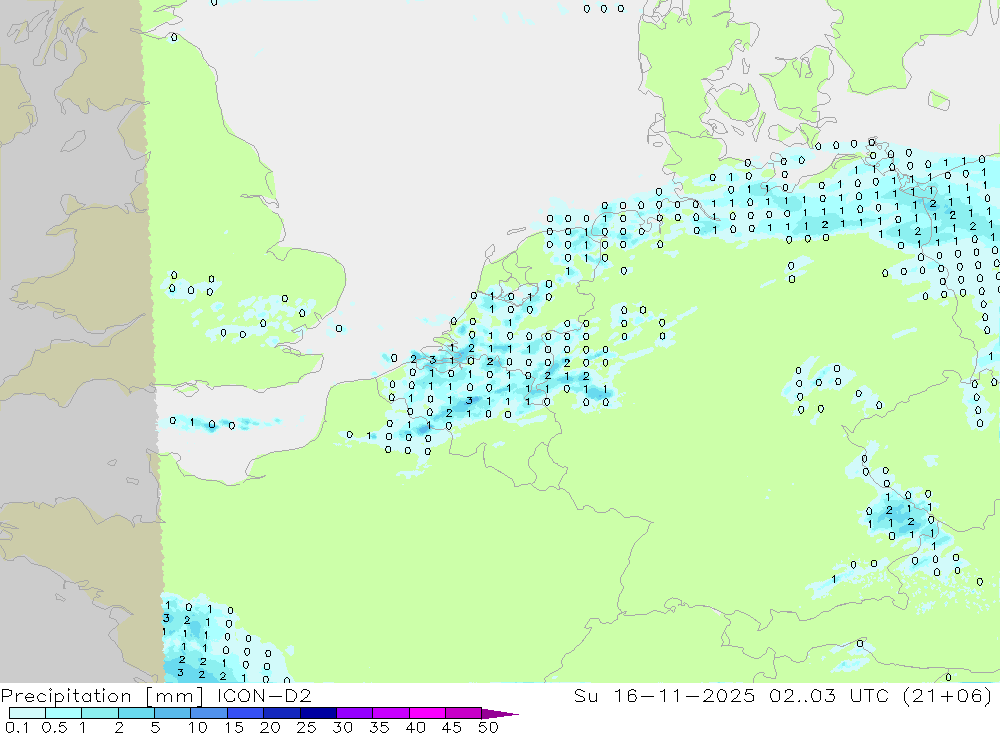Click the above-50 arrow tip of legend
Image resolution: width=1000 pixels, height=733 pixels.
click(x=501, y=713)
